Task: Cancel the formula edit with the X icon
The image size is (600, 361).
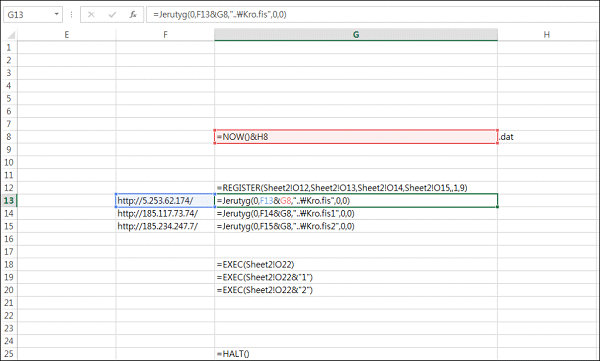Action: point(91,15)
